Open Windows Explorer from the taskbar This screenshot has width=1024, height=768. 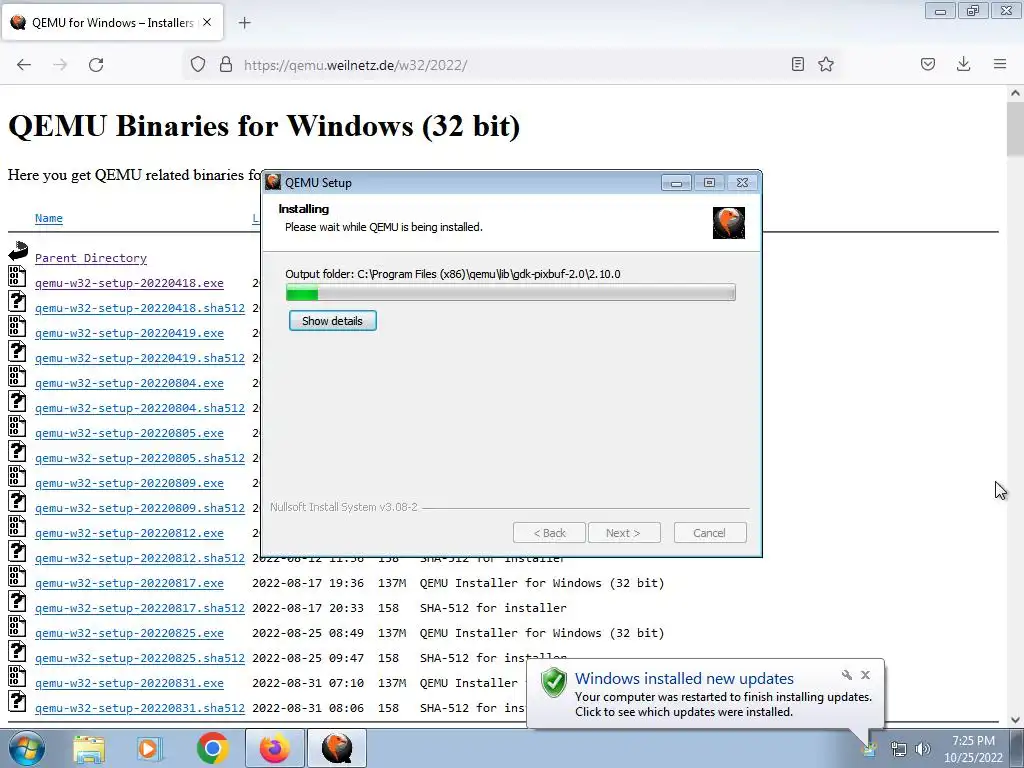click(x=89, y=749)
